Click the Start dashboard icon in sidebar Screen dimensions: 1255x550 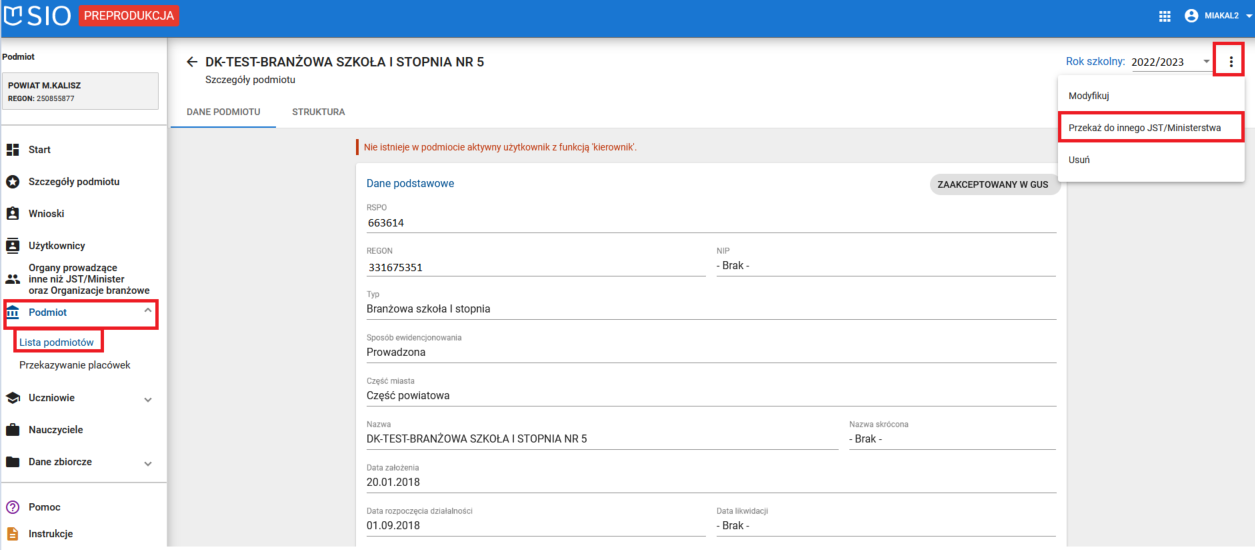pos(13,150)
